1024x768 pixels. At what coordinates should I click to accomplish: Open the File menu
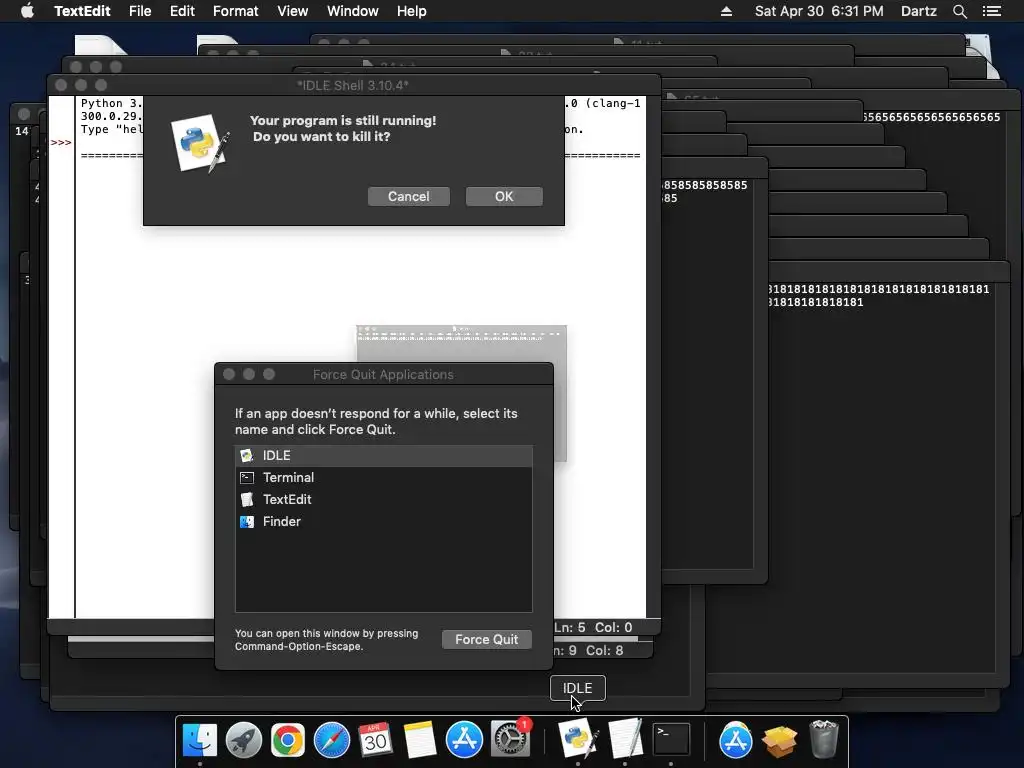pyautogui.click(x=140, y=11)
